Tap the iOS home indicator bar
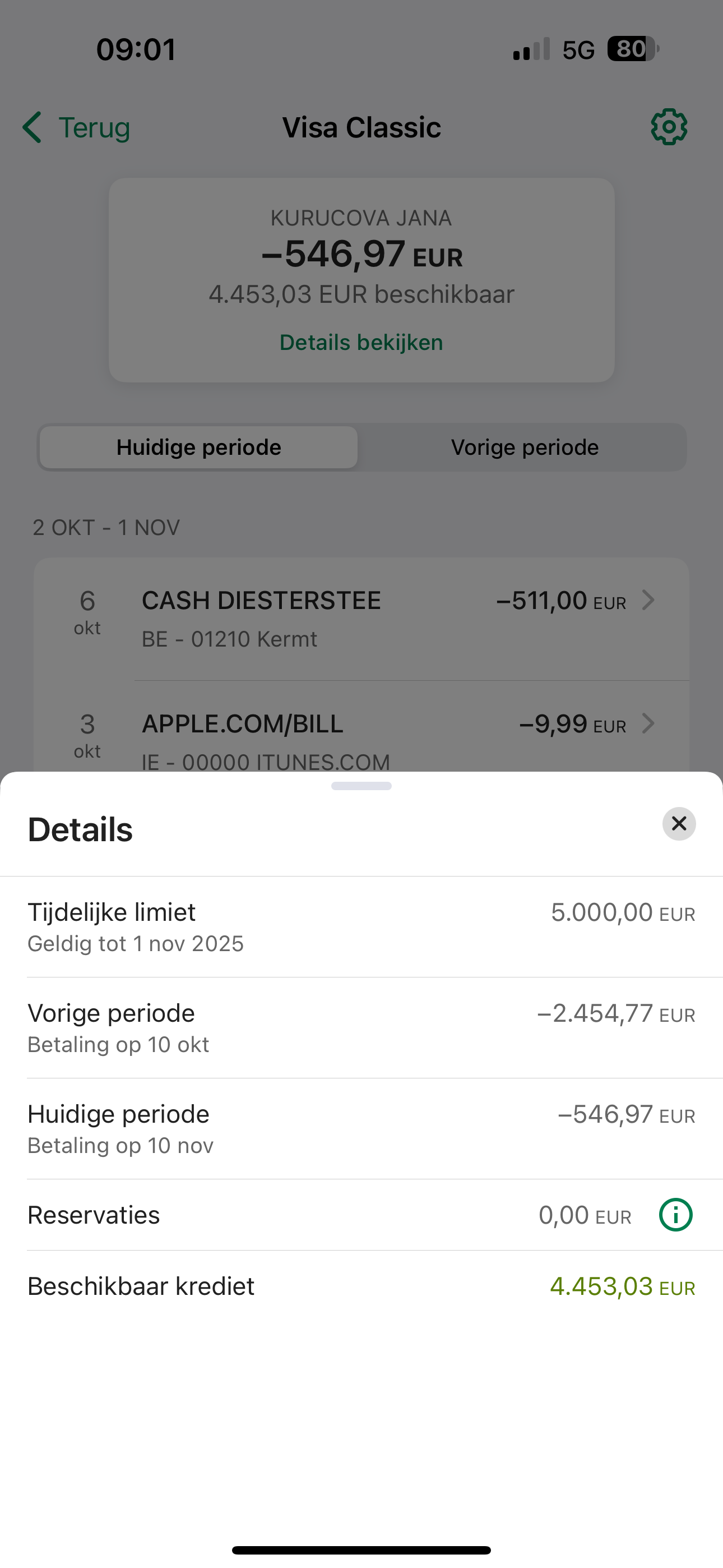The width and height of the screenshot is (723, 1568). click(x=361, y=1549)
